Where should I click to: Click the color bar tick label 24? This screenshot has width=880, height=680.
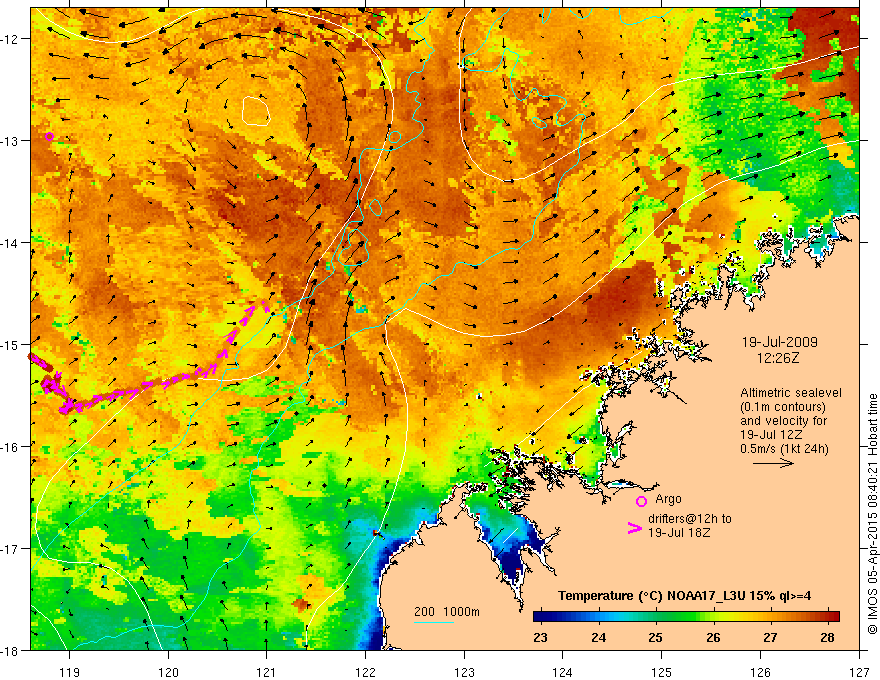[598, 638]
